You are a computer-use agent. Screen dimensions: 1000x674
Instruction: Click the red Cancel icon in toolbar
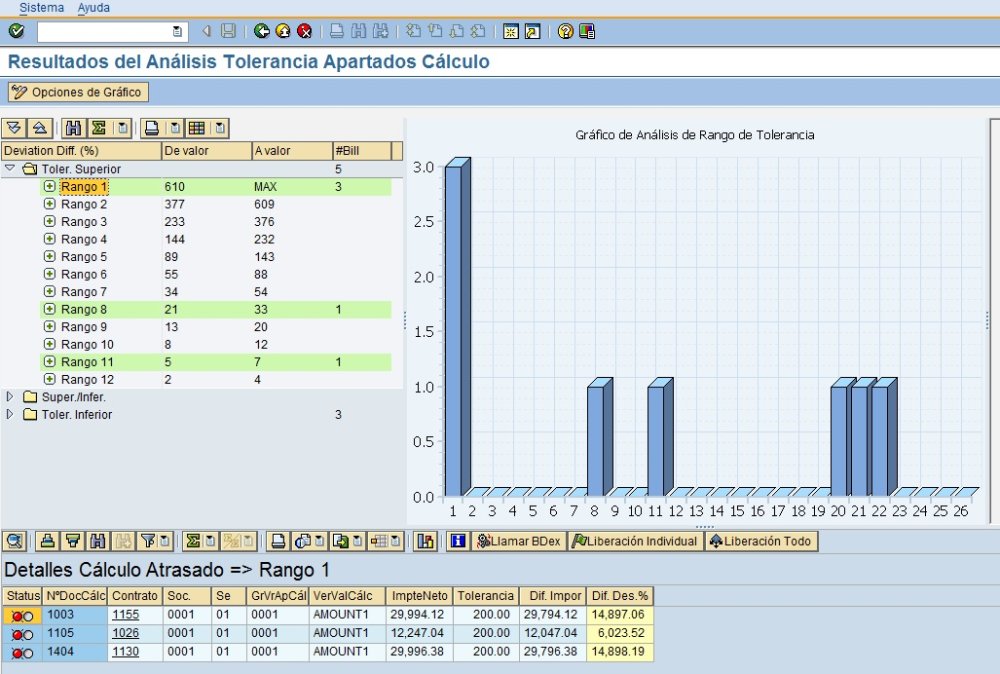(x=304, y=31)
